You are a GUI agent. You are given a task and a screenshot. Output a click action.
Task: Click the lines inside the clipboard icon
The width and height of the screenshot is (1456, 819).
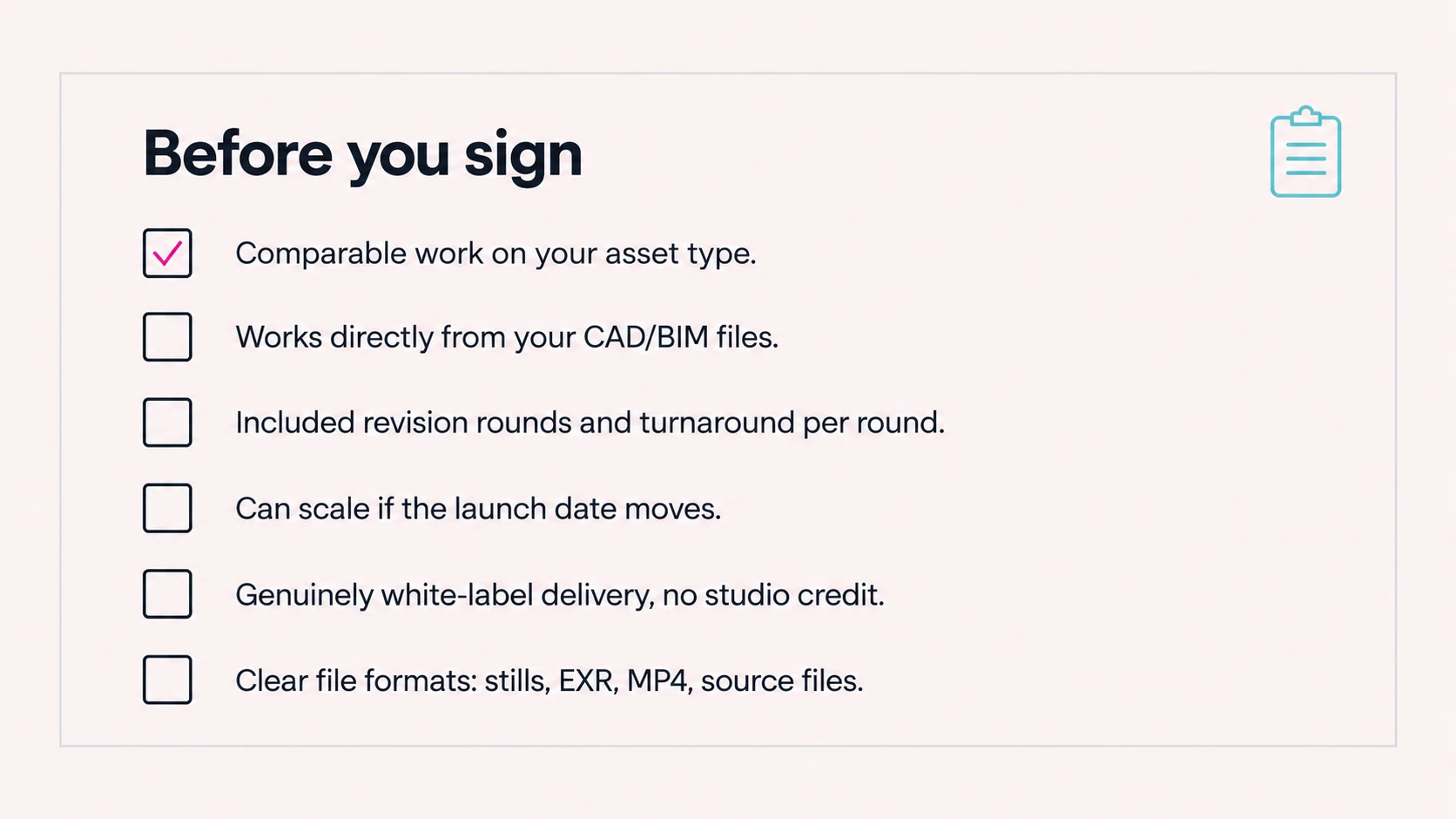1306,159
